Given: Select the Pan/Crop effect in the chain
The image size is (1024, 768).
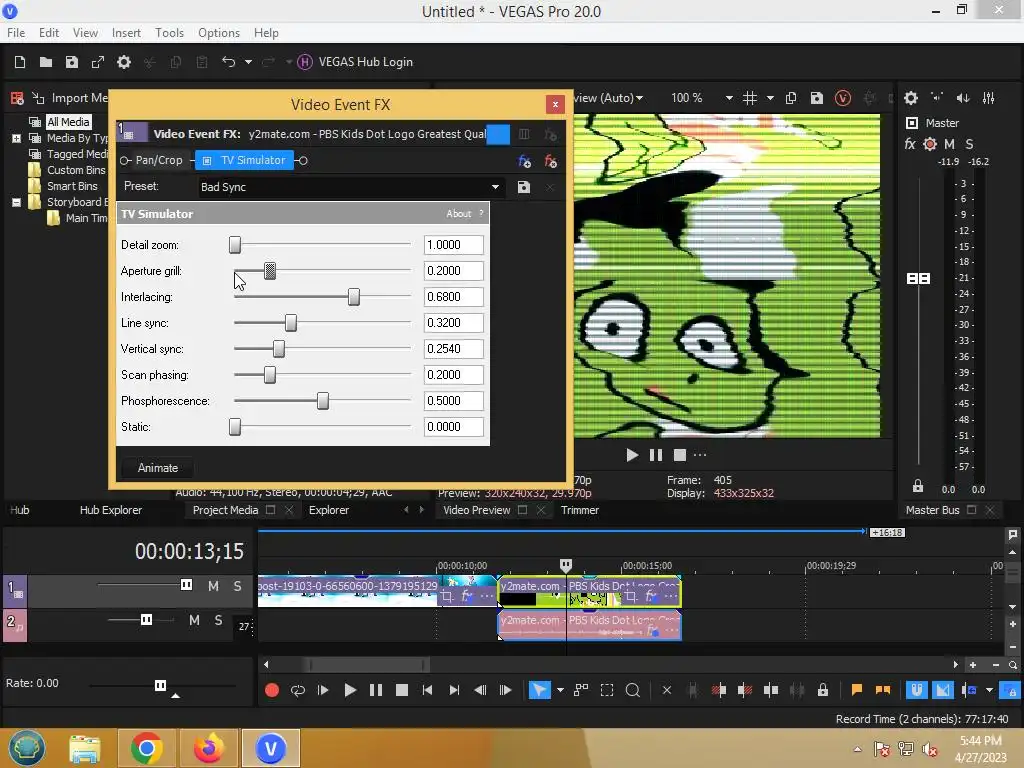Looking at the screenshot, I should (159, 160).
